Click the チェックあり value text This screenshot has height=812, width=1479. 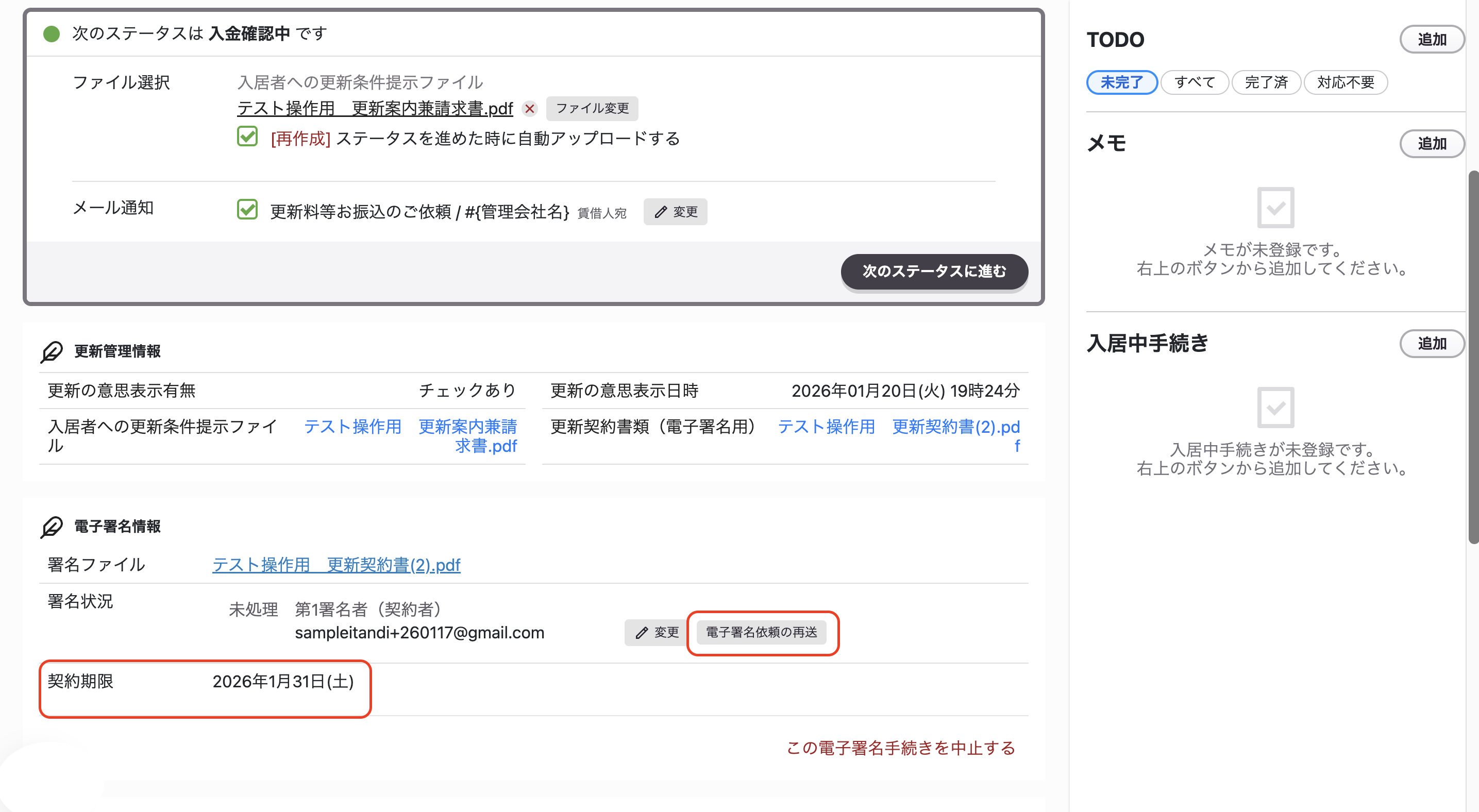[x=467, y=391]
